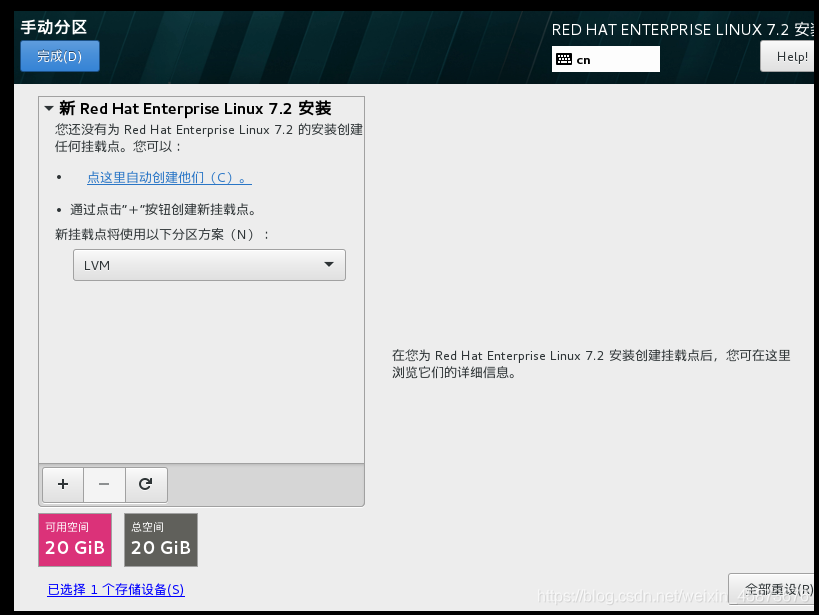Viewport: 819px width, 615px height.
Task: Click the RED HAT ENTERPRISE LINUX 7.2 heading
Action: (682, 30)
